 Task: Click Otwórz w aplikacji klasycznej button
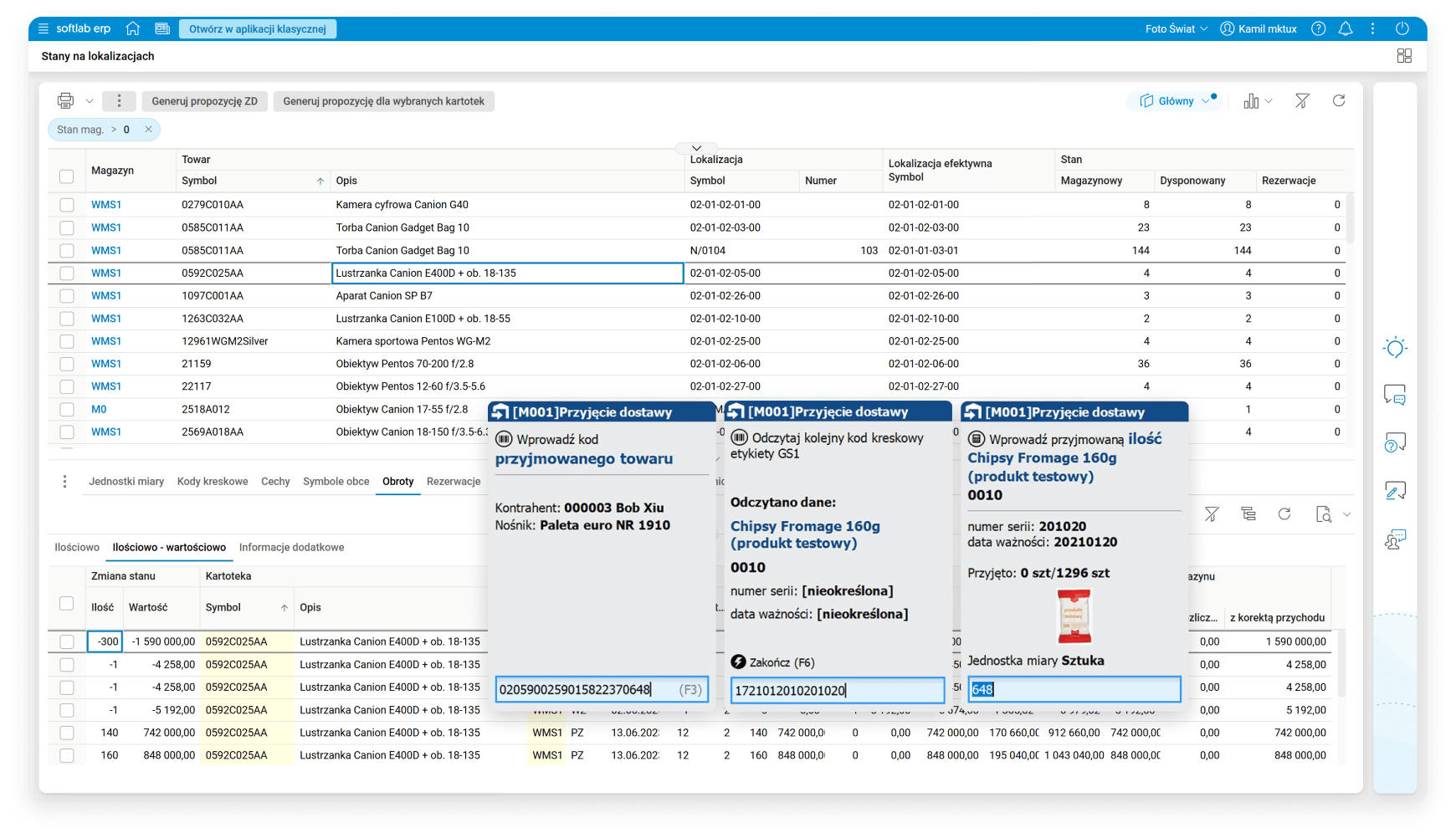click(x=257, y=28)
